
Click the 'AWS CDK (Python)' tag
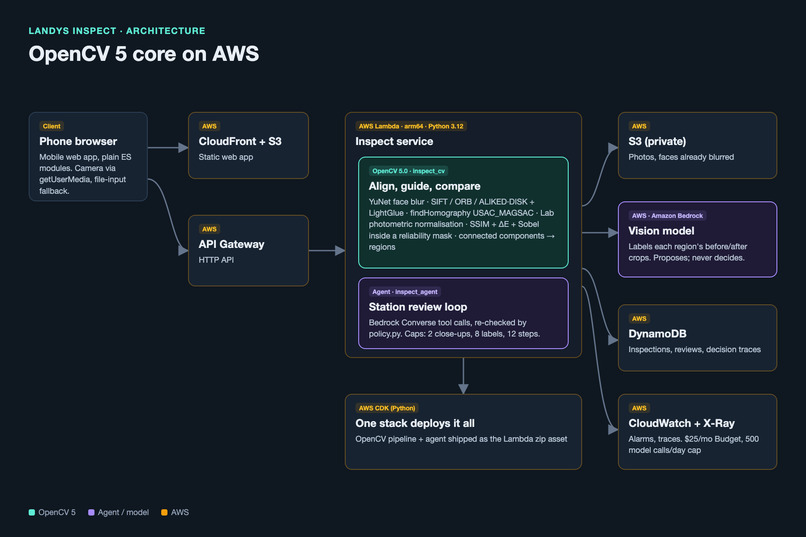(x=387, y=409)
